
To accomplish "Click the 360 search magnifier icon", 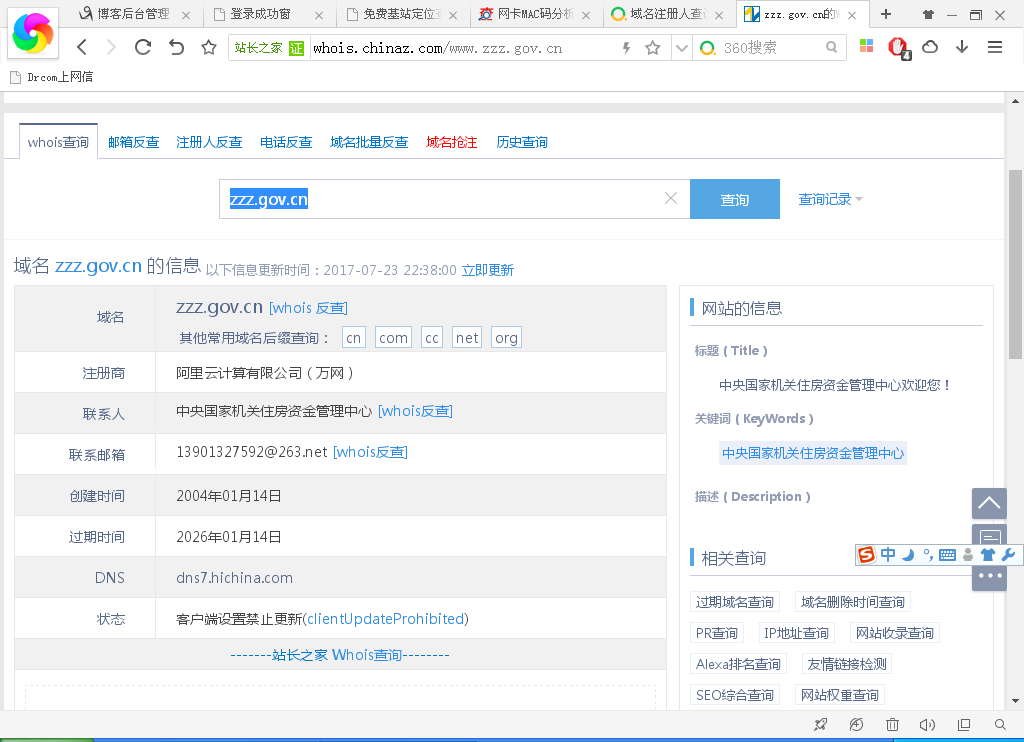I will tap(831, 48).
